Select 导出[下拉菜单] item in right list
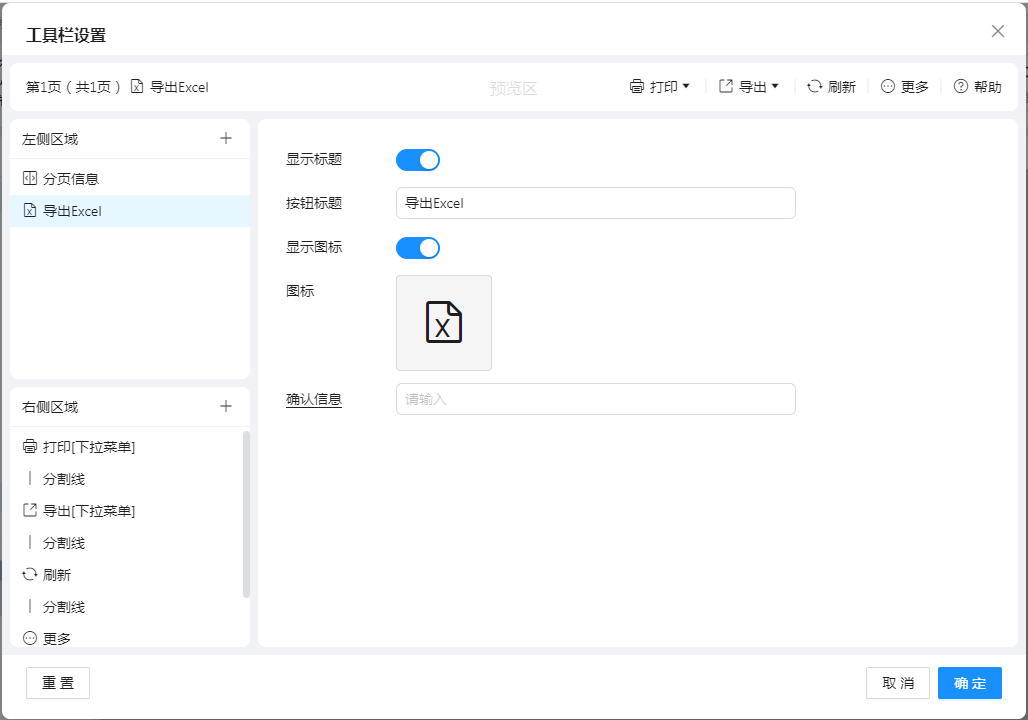This screenshot has width=1028, height=720. pyautogui.click(x=88, y=511)
